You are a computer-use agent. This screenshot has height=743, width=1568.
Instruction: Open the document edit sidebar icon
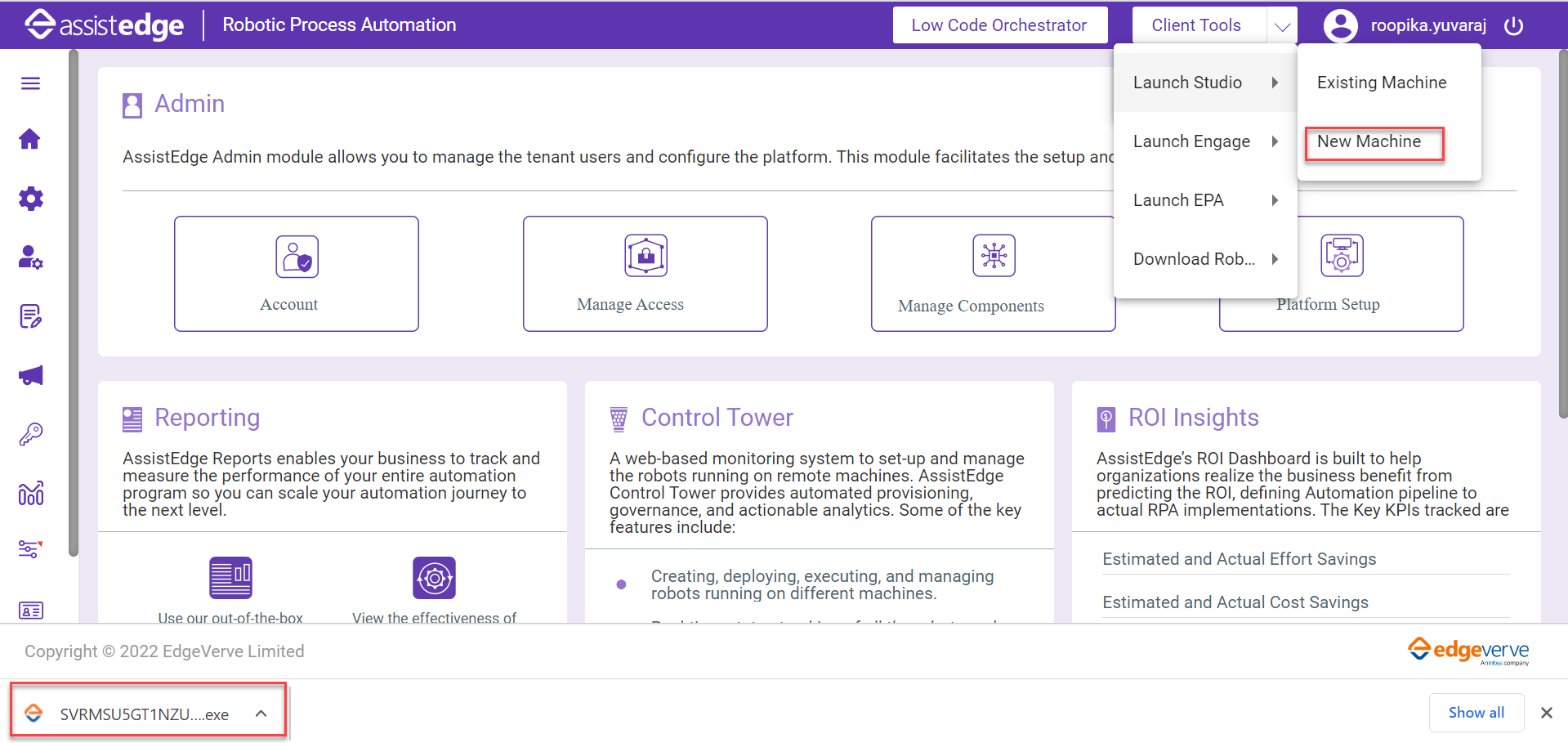tap(30, 316)
